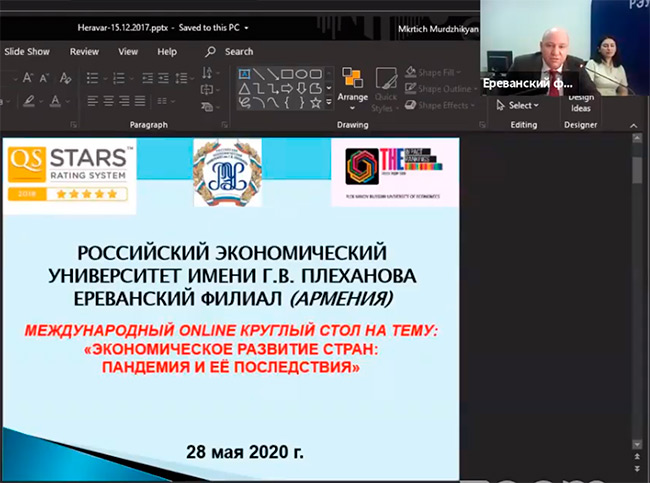The height and width of the screenshot is (483, 650).
Task: Open the Slide Show ribbon tab
Action: [27, 52]
